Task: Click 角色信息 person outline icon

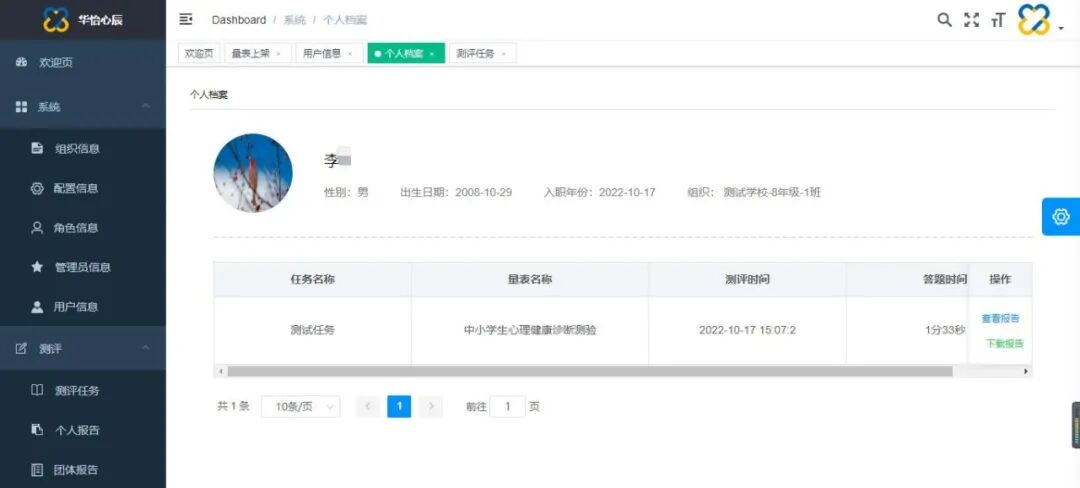Action: [37, 228]
